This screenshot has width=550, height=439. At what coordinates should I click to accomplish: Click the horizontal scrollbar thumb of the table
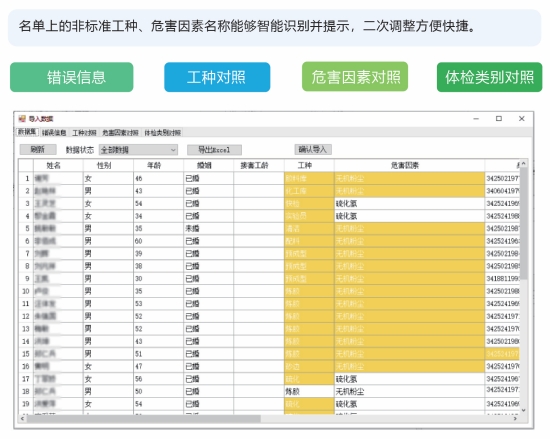pos(144,419)
